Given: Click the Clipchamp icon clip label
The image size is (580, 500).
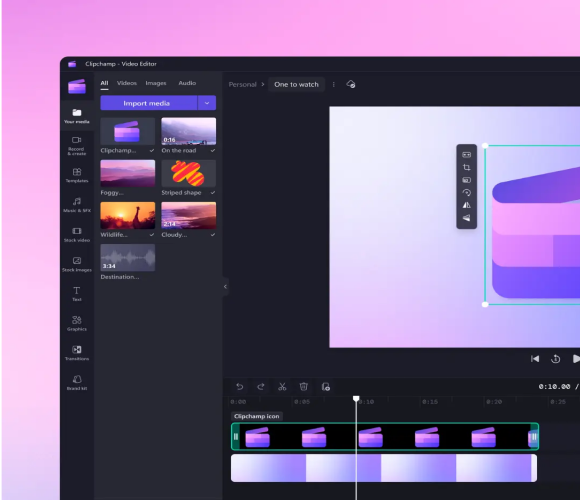Looking at the screenshot, I should click(257, 416).
